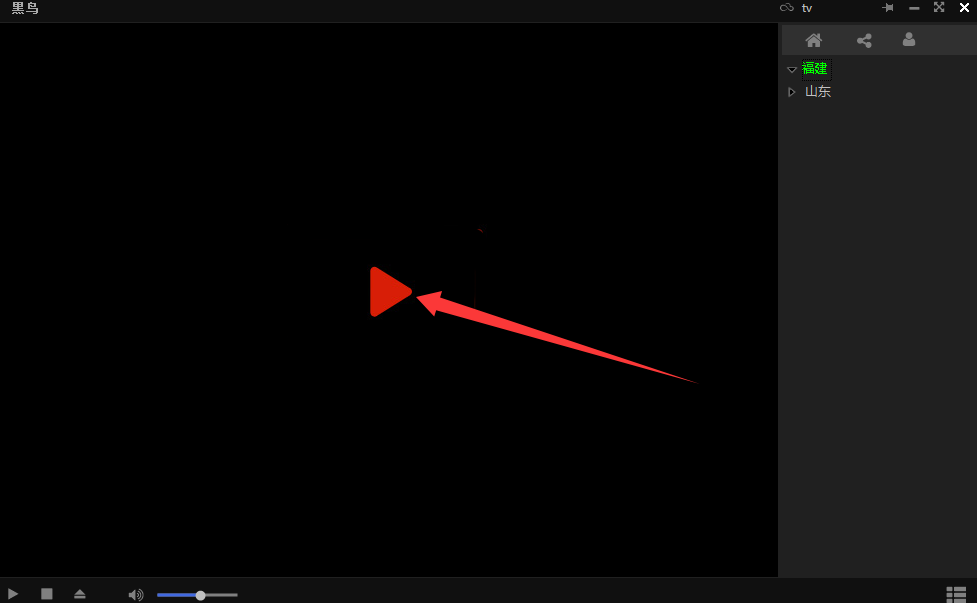
Task: Click the cloud link icon next to tv
Action: coord(786,7)
